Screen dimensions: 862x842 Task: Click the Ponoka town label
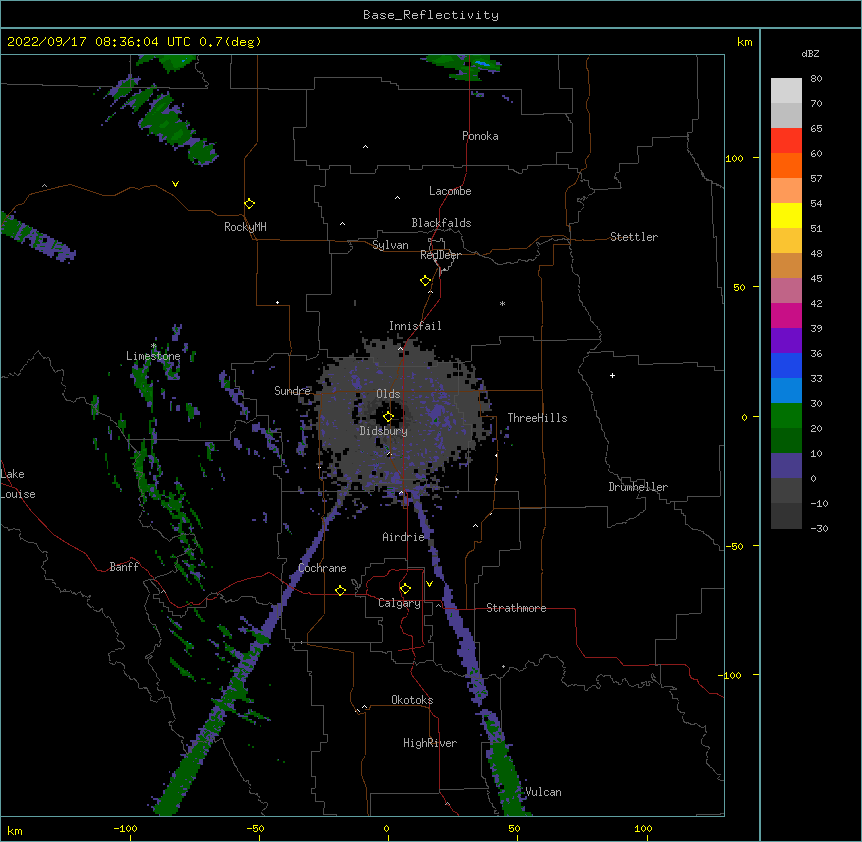tap(480, 136)
